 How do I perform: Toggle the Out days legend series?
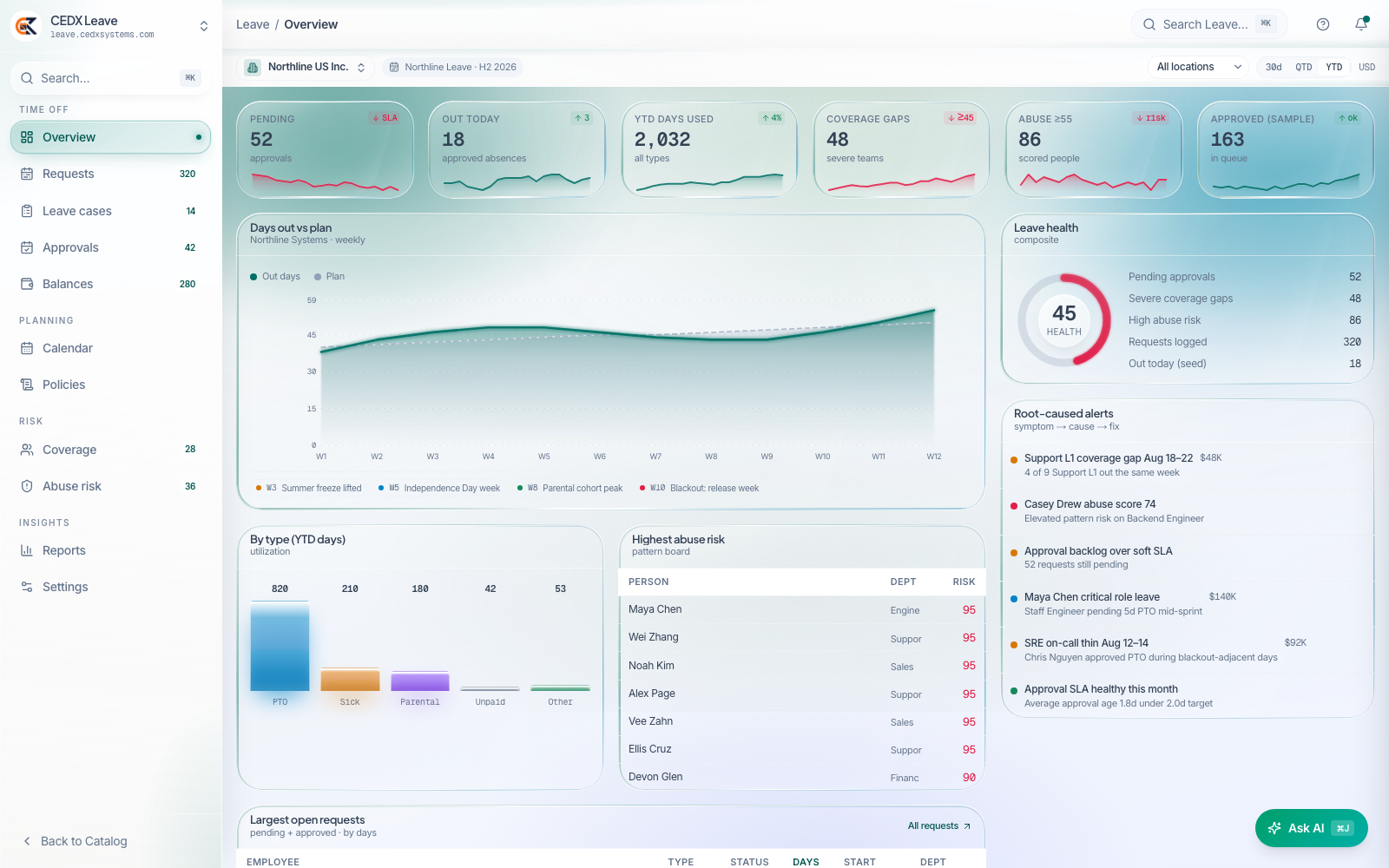[x=275, y=277]
